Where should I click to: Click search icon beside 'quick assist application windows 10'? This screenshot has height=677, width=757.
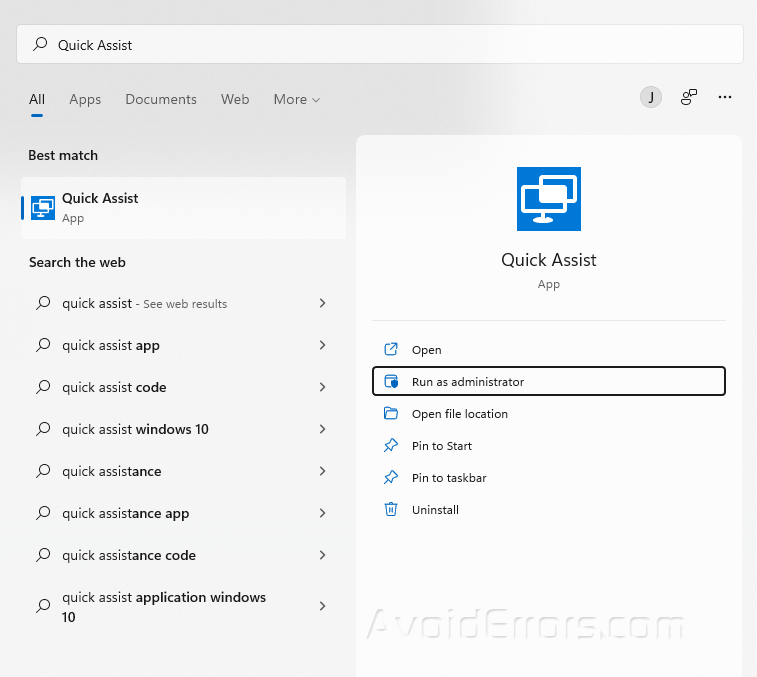(43, 606)
